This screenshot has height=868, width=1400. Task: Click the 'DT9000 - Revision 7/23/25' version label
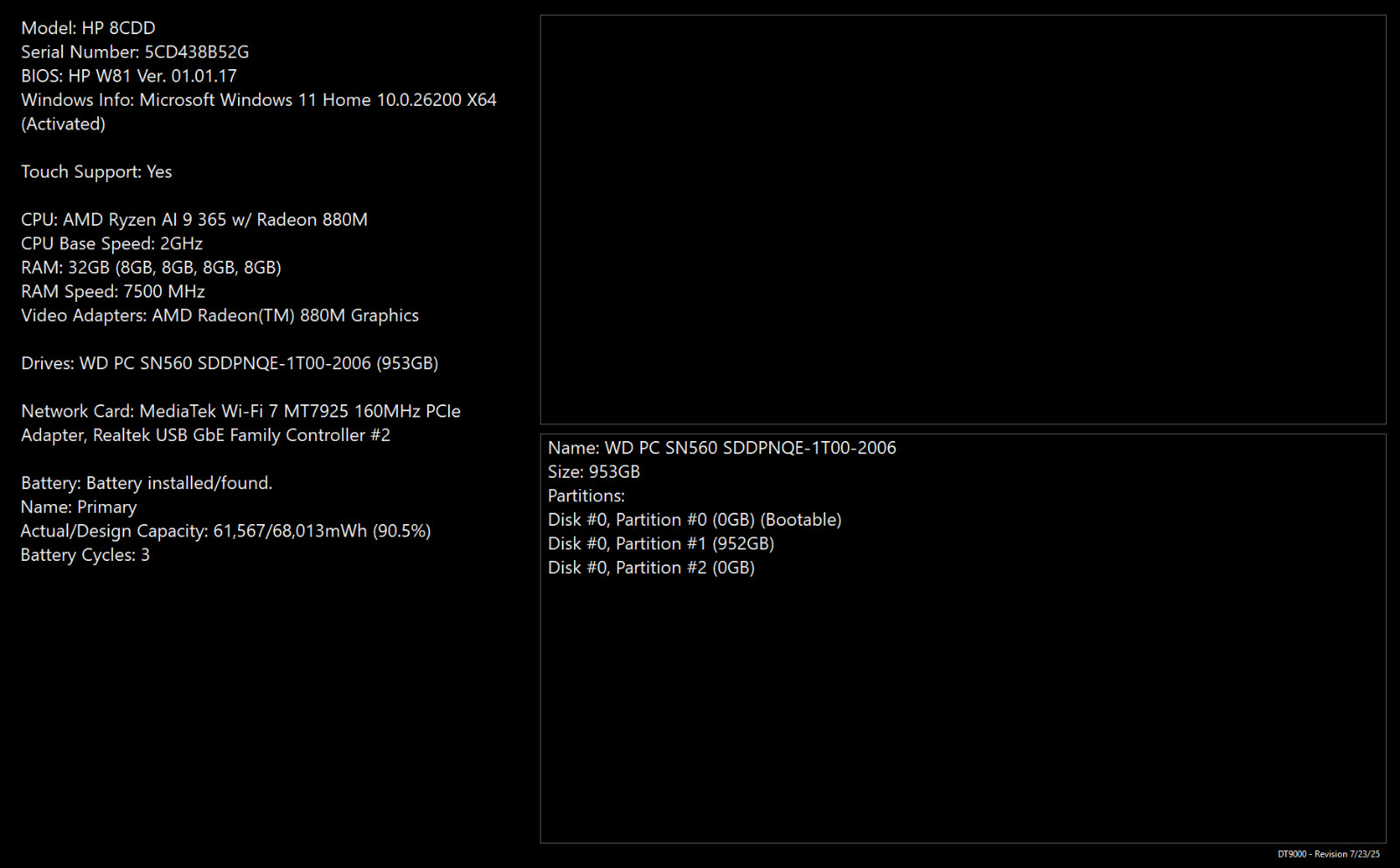coord(1328,854)
